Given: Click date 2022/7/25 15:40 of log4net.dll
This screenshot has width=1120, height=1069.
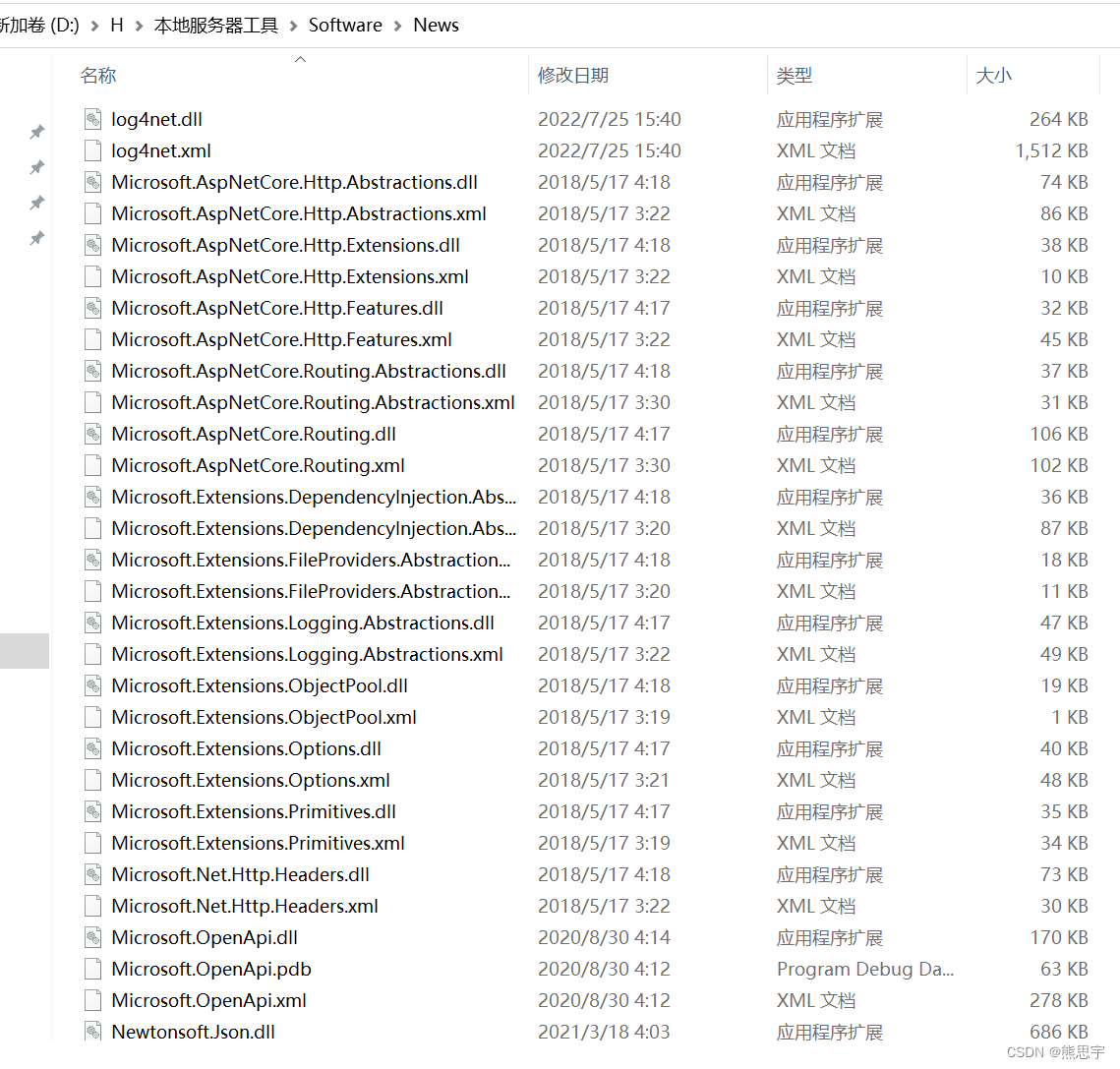Looking at the screenshot, I should (610, 119).
